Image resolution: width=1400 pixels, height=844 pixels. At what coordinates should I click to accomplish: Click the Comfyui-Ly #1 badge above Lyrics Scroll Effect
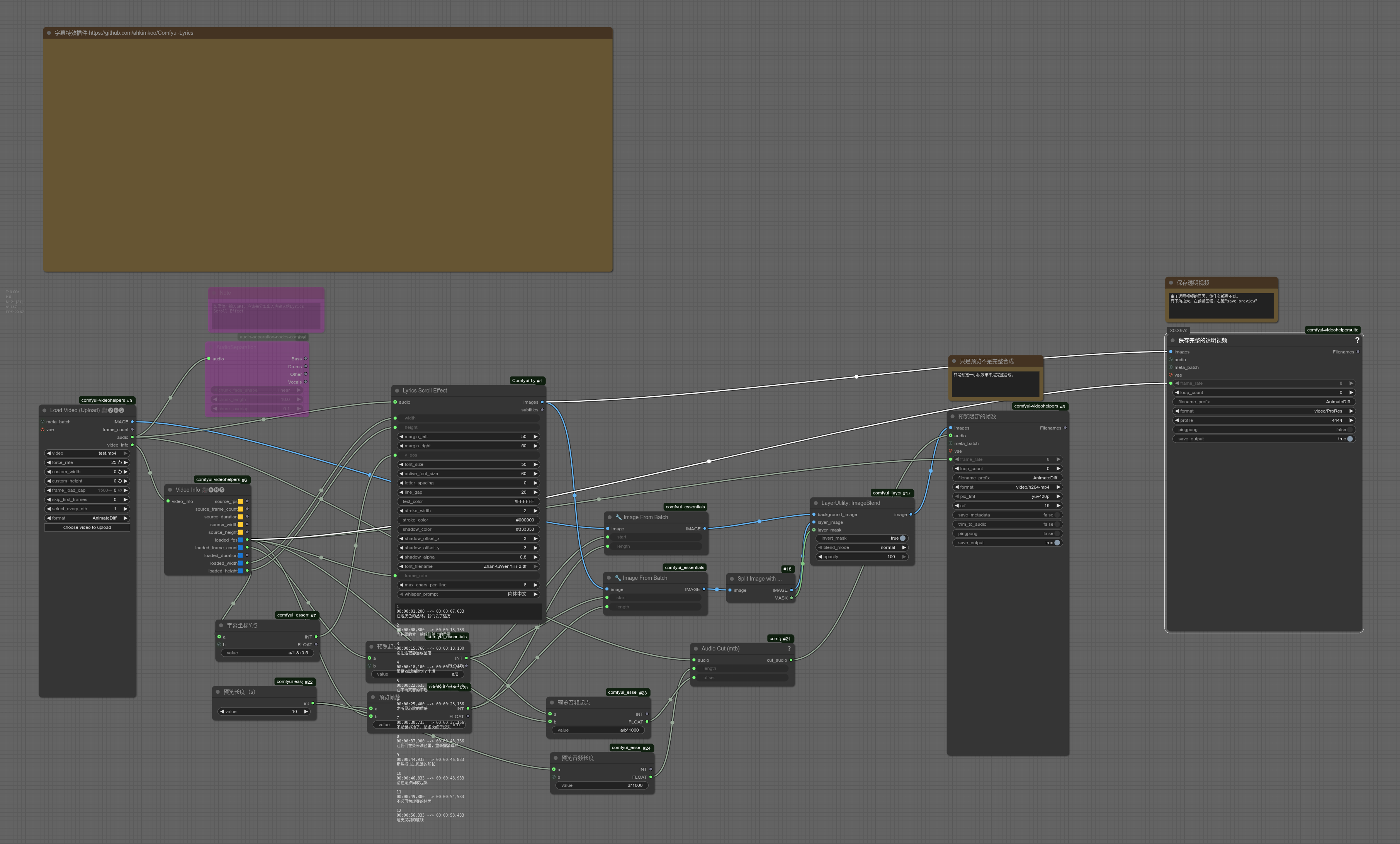tap(527, 380)
